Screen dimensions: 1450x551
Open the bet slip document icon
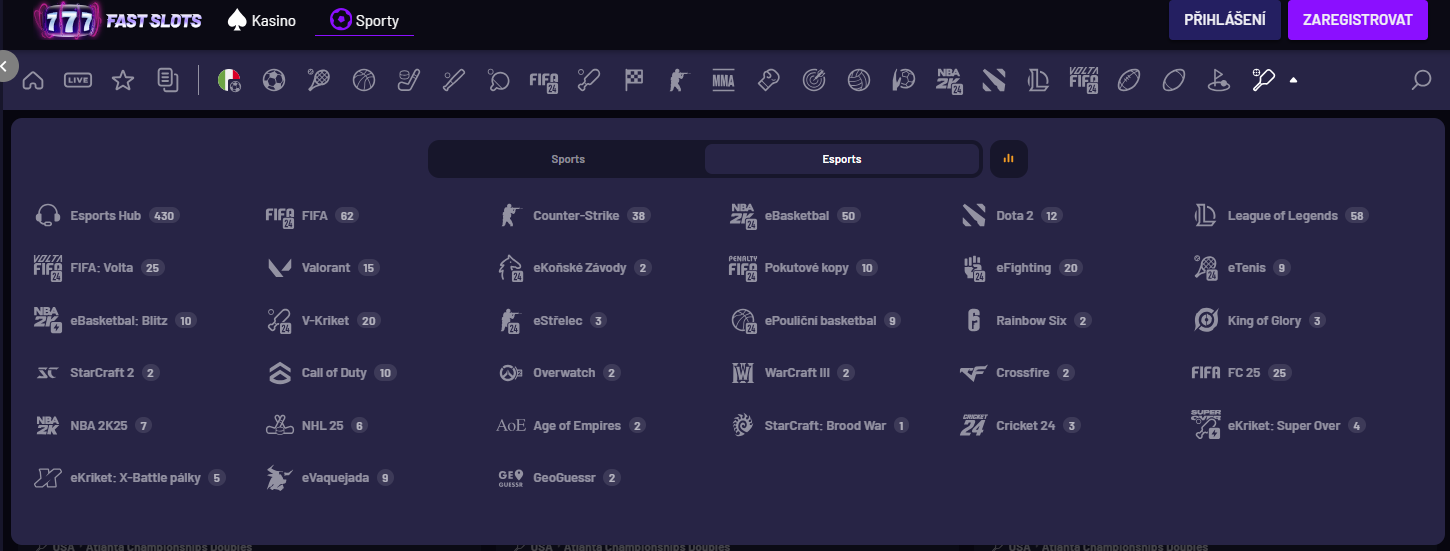pyautogui.click(x=168, y=81)
